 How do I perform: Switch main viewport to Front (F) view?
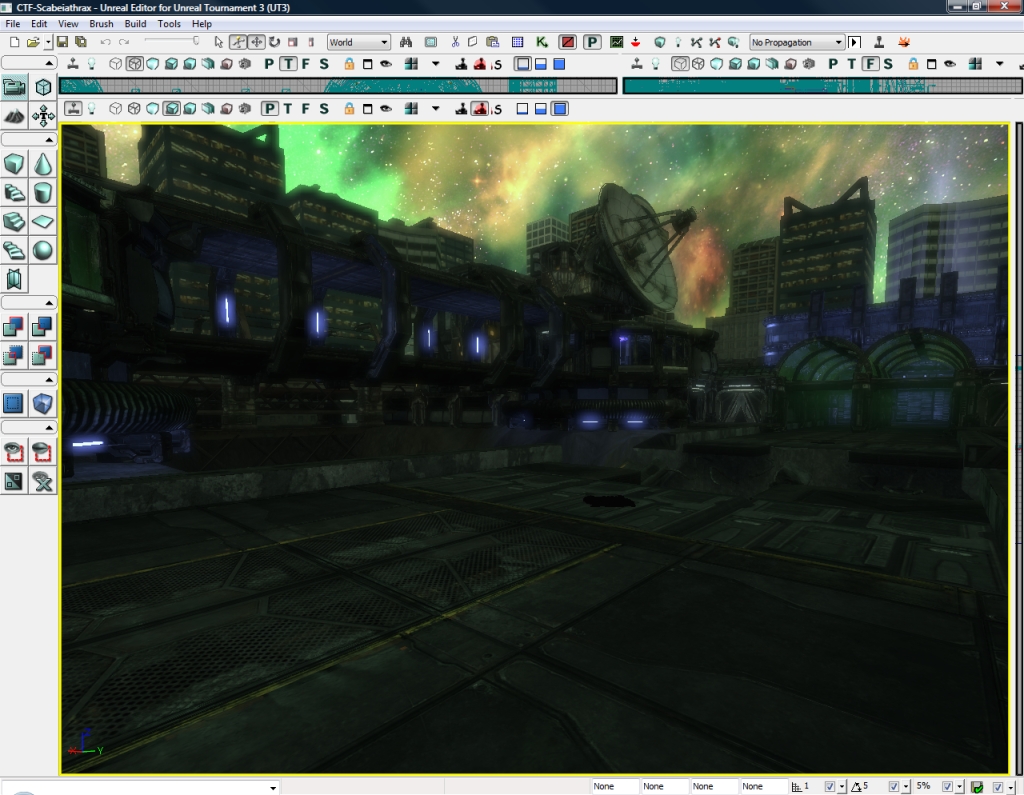pos(306,108)
